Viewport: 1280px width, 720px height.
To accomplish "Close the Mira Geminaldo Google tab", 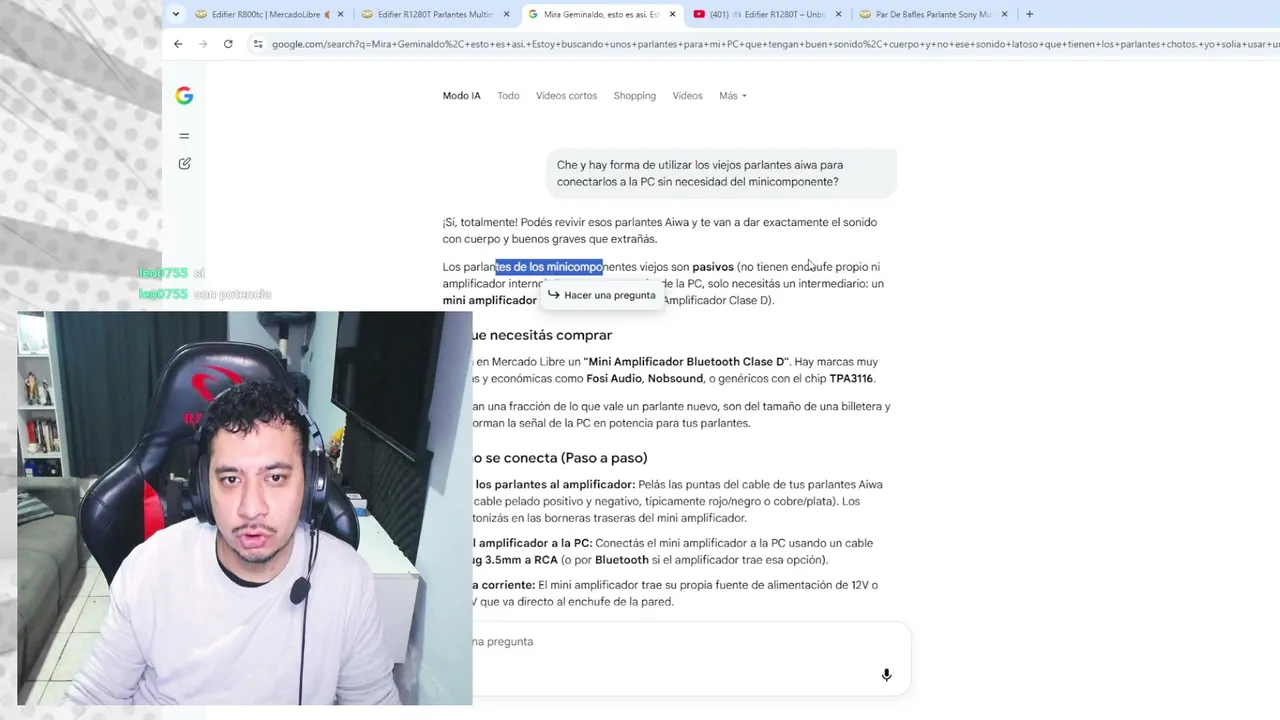I will click(x=672, y=15).
